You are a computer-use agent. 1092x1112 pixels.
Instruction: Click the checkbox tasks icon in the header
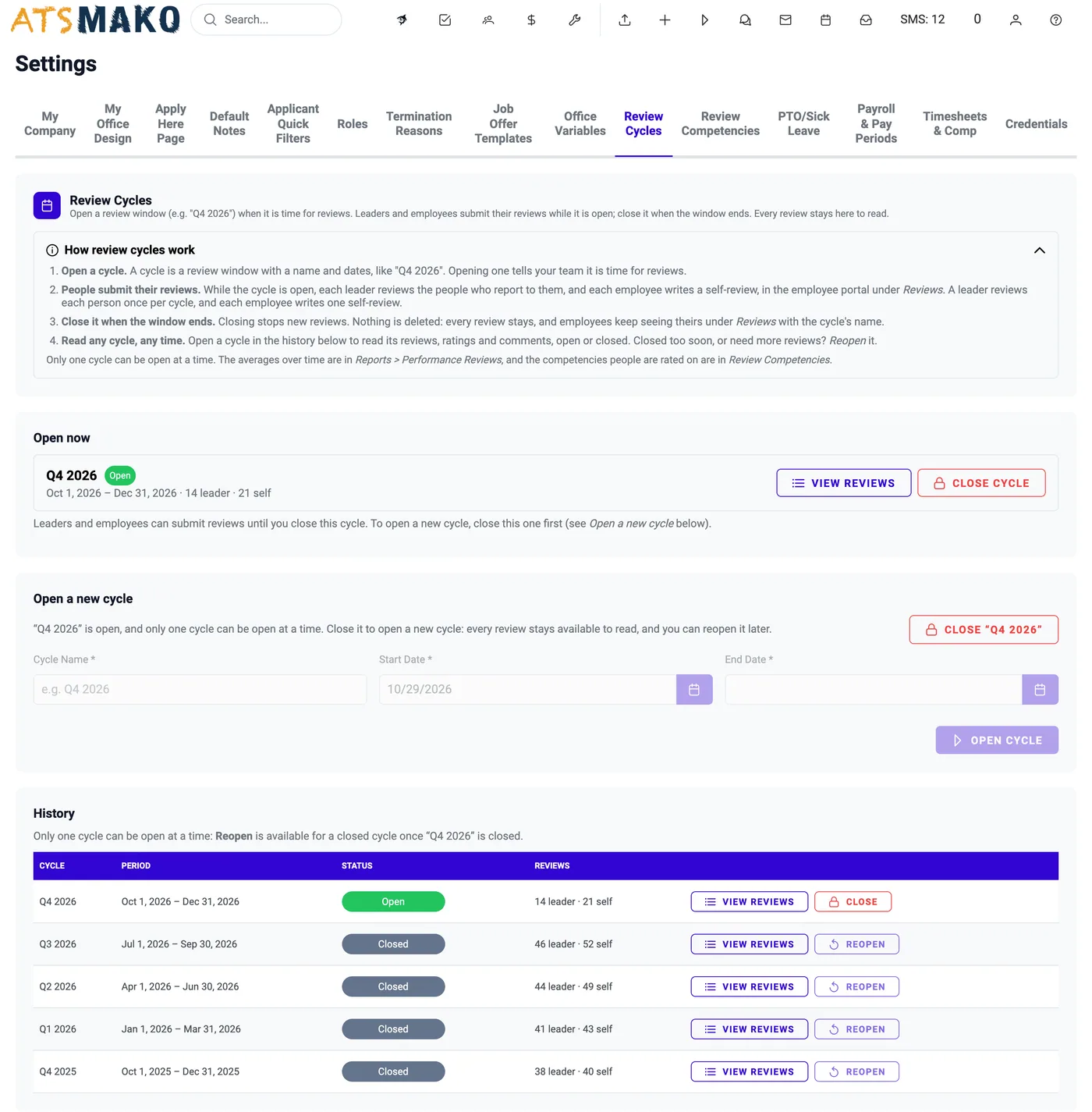click(x=445, y=20)
